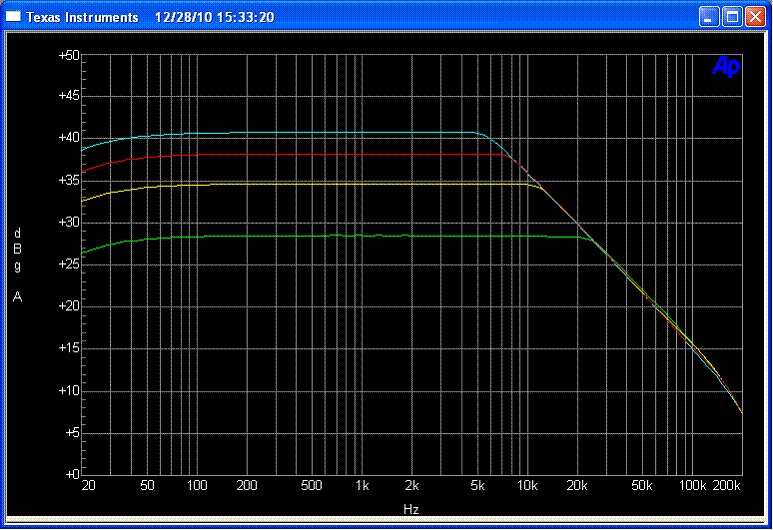The width and height of the screenshot is (773, 530).
Task: Click the +40 label on the Y axis
Action: coord(69,138)
